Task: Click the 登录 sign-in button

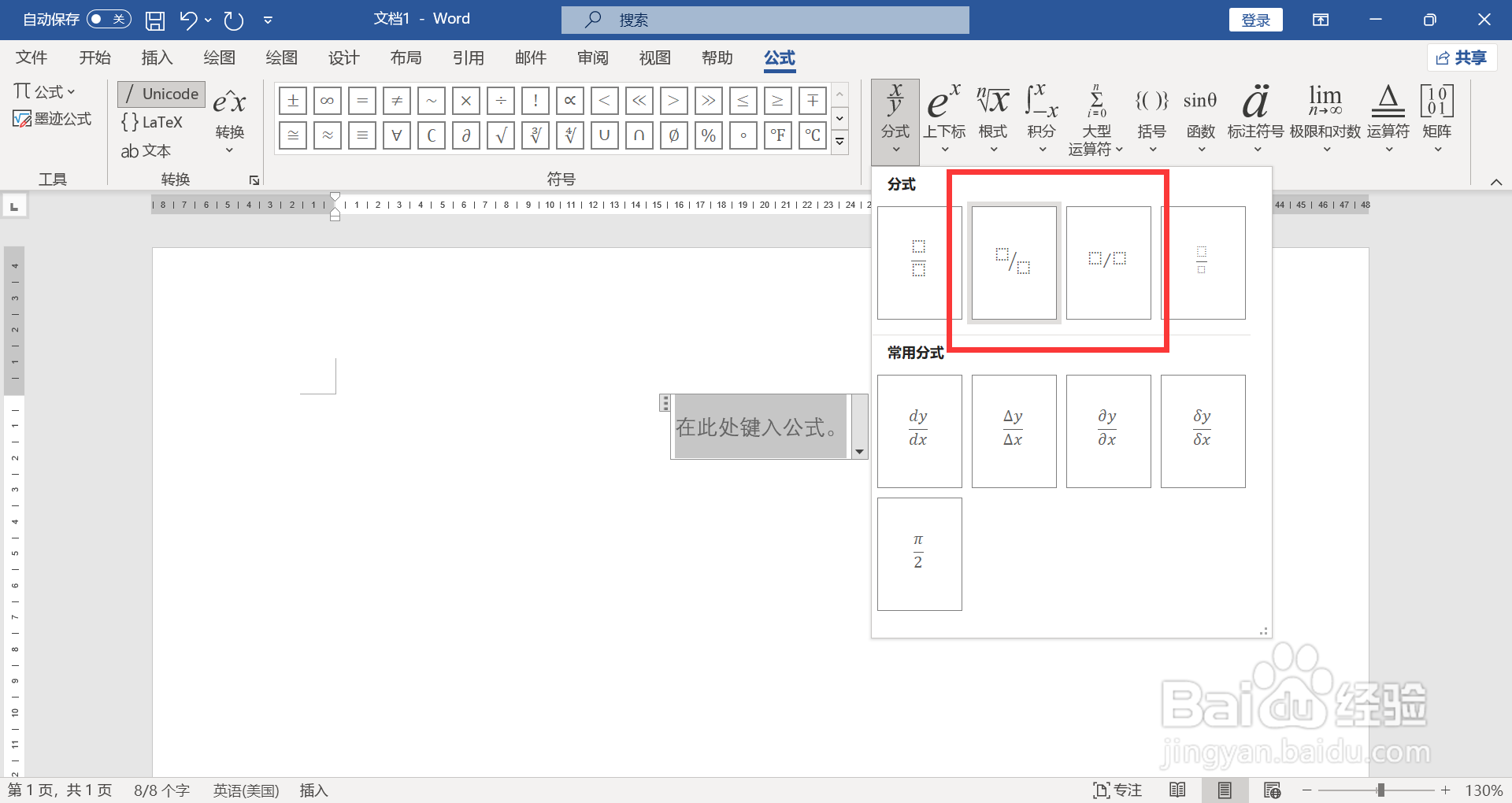Action: tap(1256, 20)
